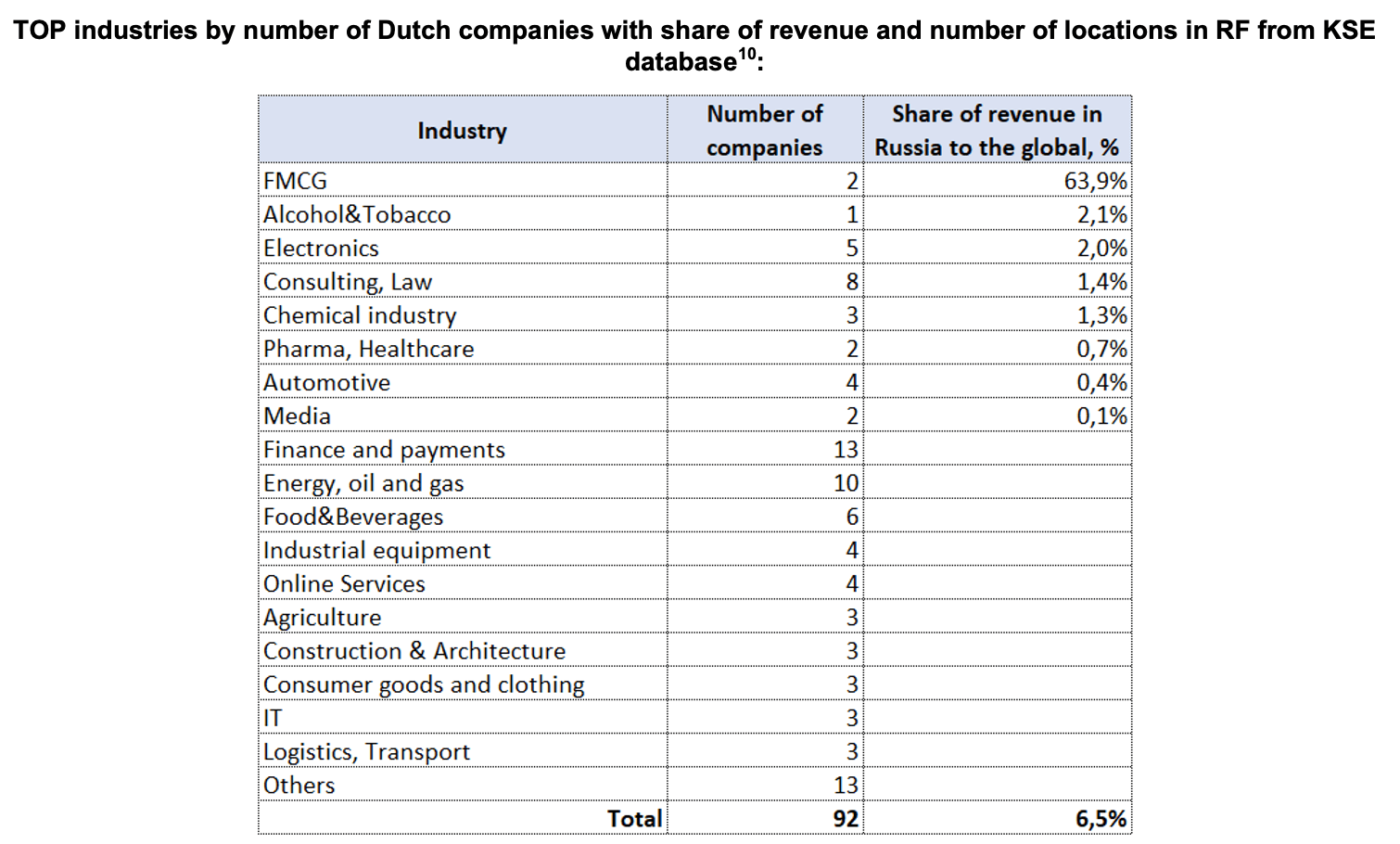This screenshot has height=844, width=1400.
Task: Select the 'Consulting, Law' row label
Action: (348, 282)
